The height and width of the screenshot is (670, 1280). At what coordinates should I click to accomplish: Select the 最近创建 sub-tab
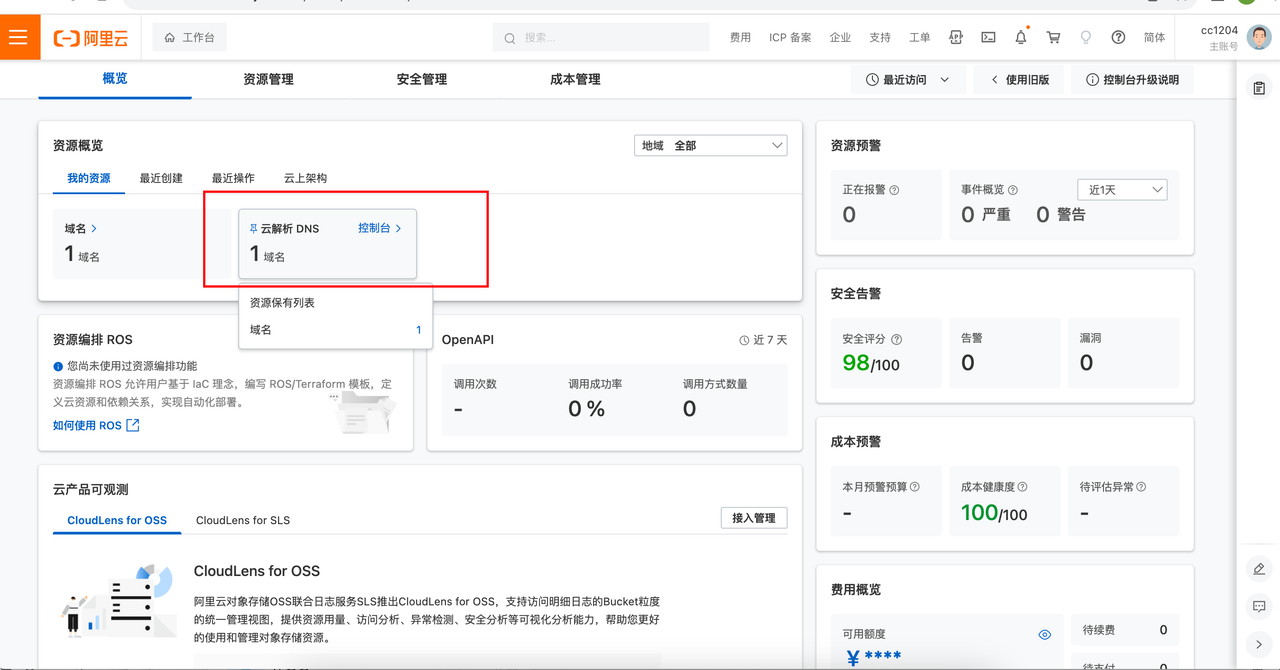(161, 178)
